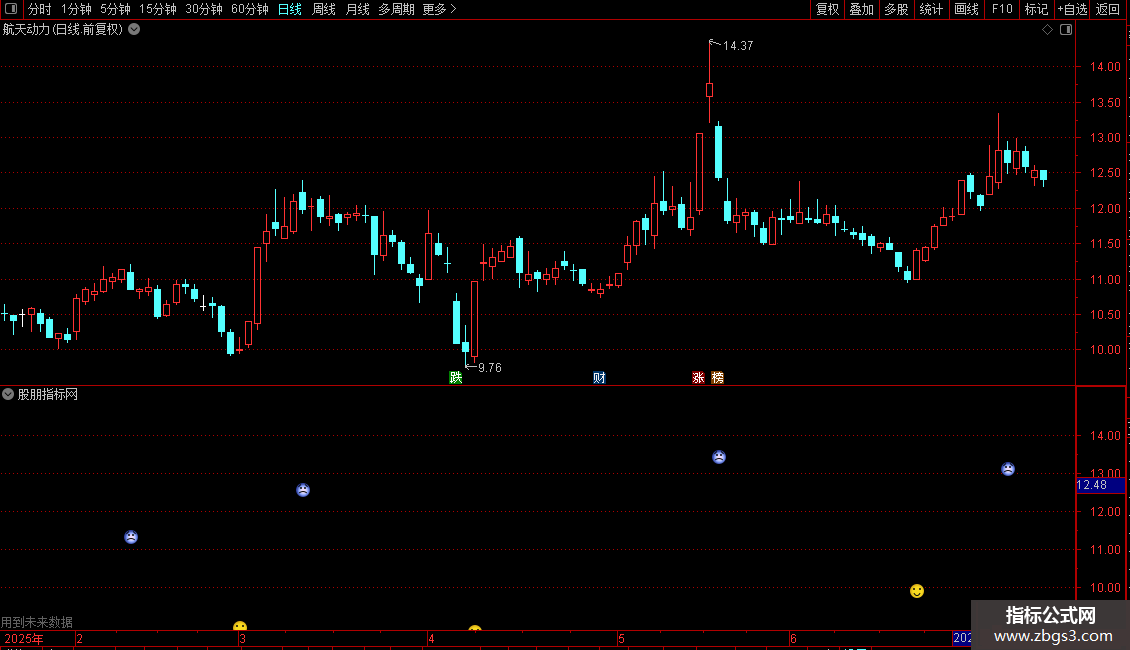Click the 返回 back button
Image resolution: width=1130 pixels, height=650 pixels.
coord(1108,9)
